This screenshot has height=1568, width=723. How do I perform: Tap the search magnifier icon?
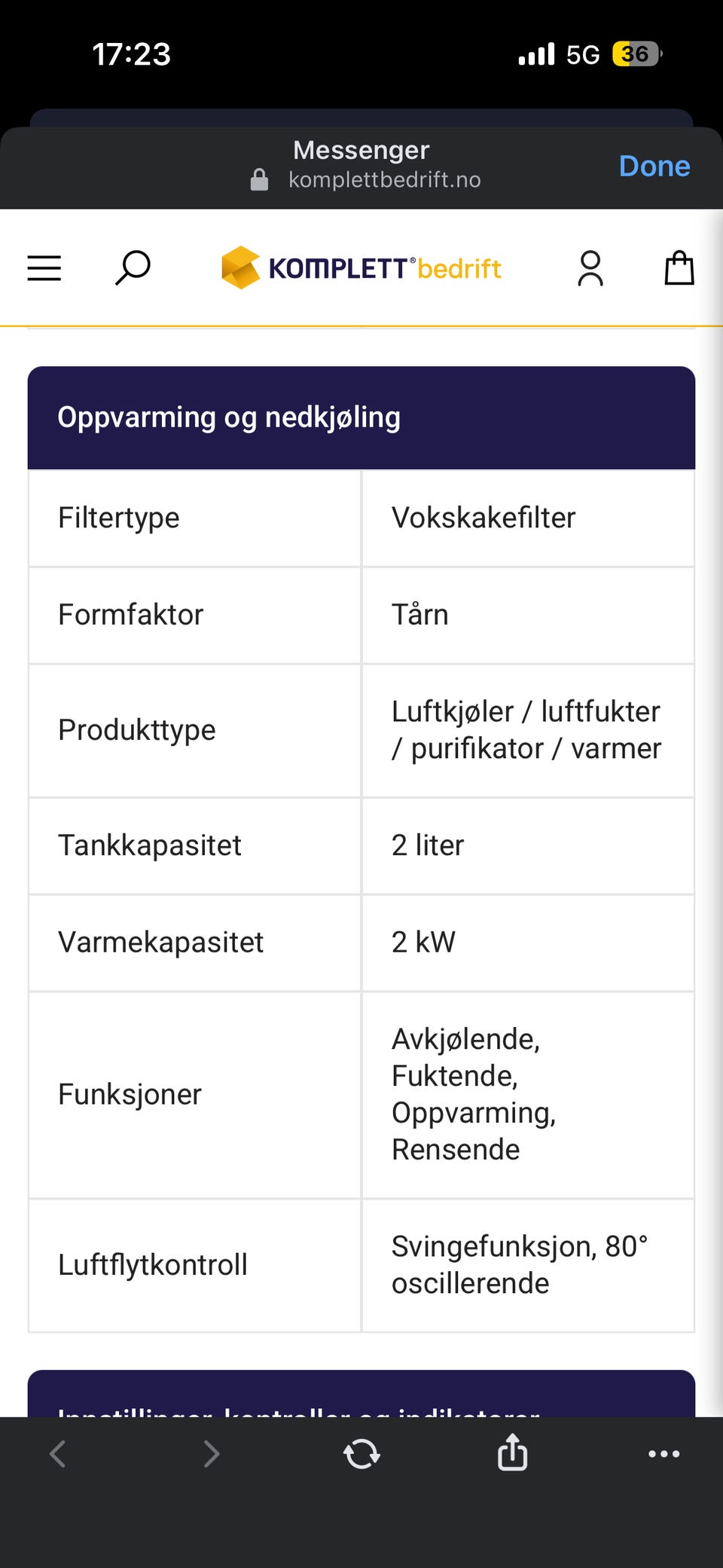(x=133, y=268)
